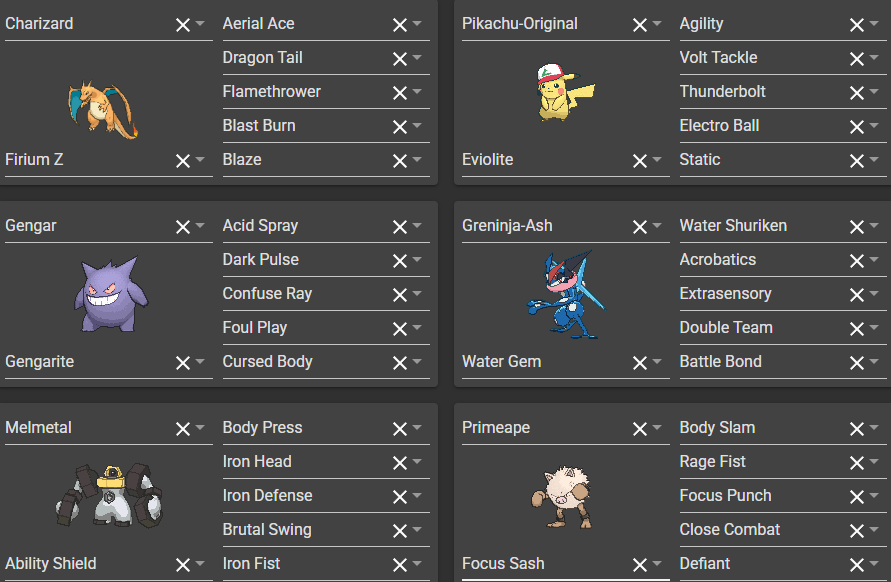Remove the Foul Play move

[x=400, y=329]
